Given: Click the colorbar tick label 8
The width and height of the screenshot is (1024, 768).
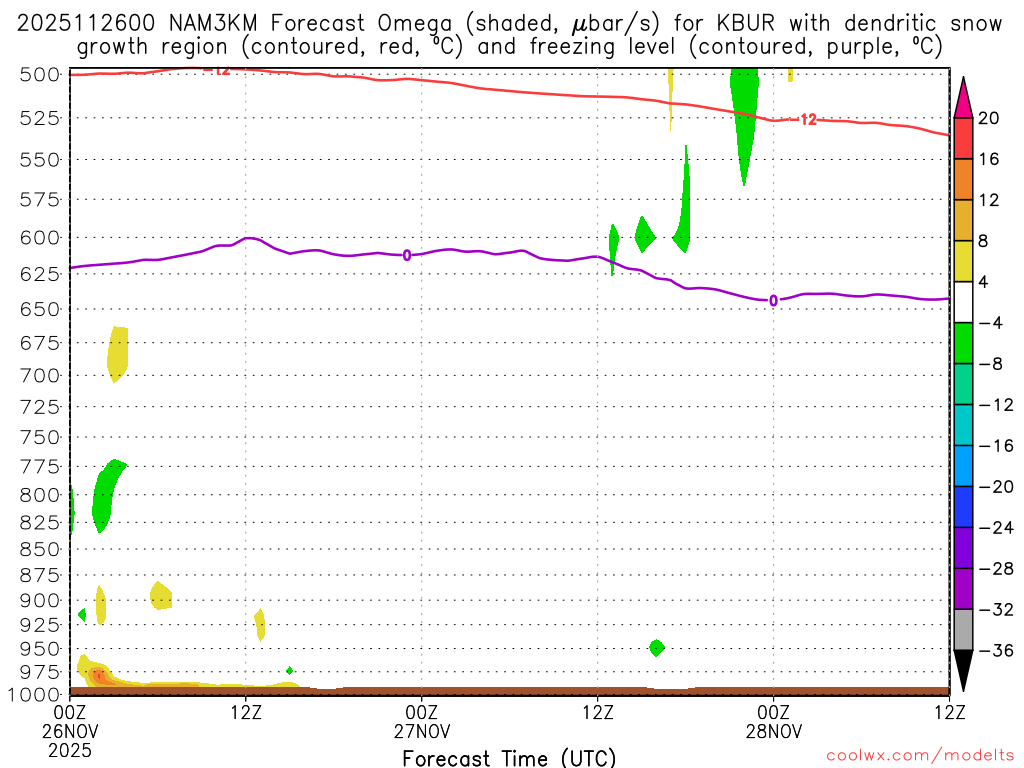Looking at the screenshot, I should 984,241.
